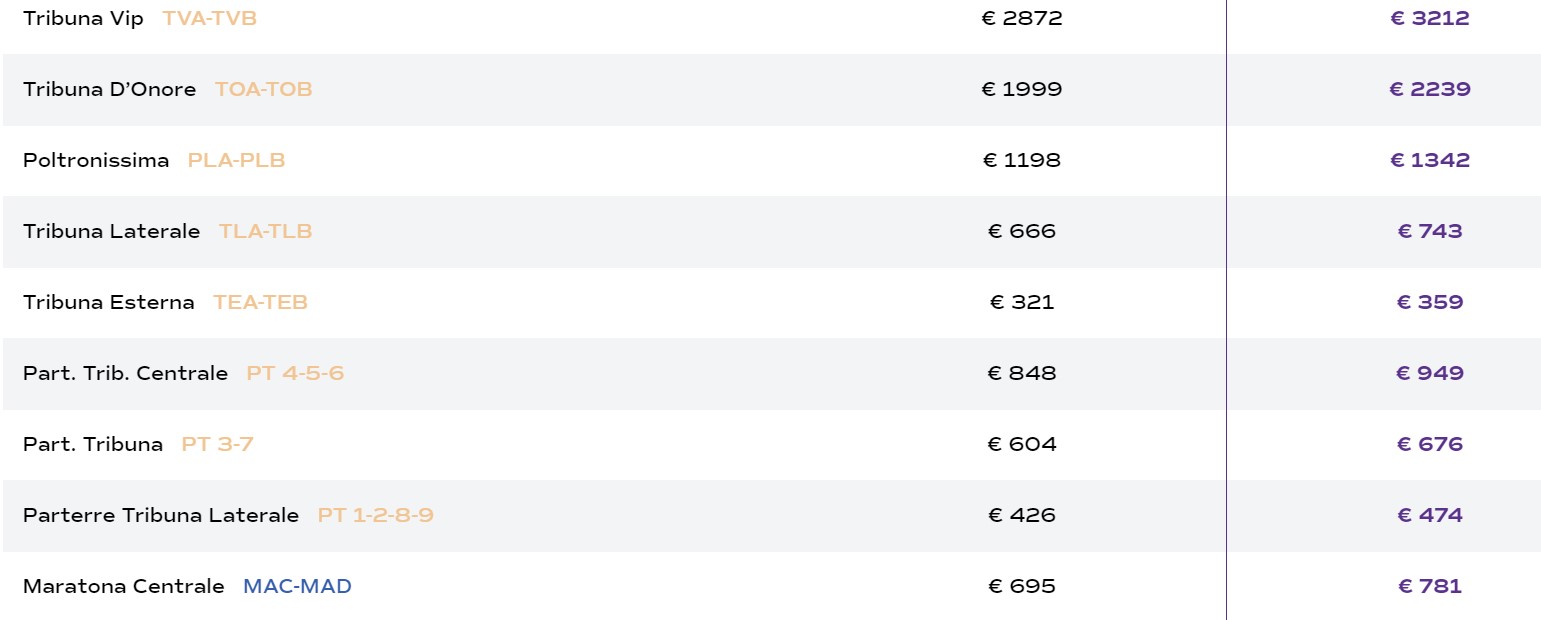Select the Tribuna D'Onore row label
Screen dimensions: 1541x620
point(109,90)
